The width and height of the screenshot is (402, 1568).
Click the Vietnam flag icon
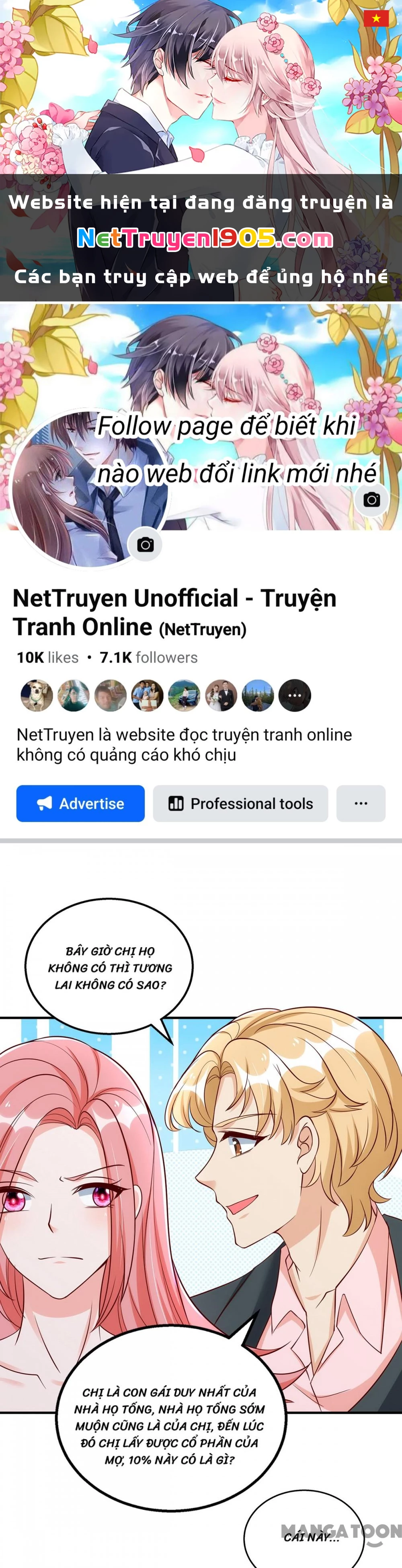coord(376,18)
